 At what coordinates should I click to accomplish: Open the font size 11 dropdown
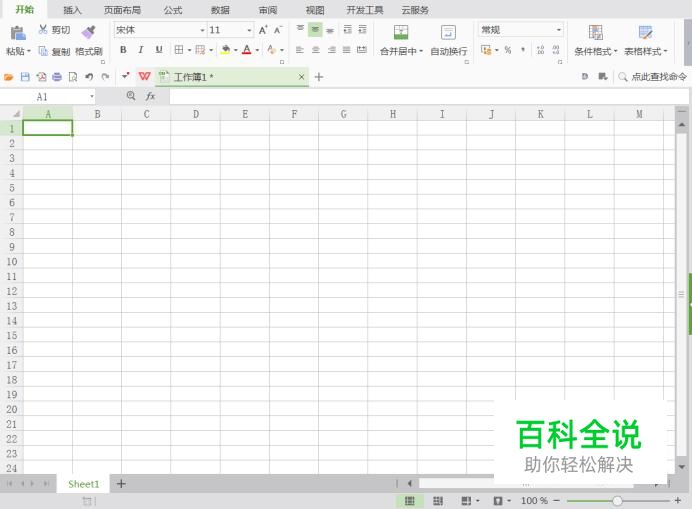[x=249, y=30]
